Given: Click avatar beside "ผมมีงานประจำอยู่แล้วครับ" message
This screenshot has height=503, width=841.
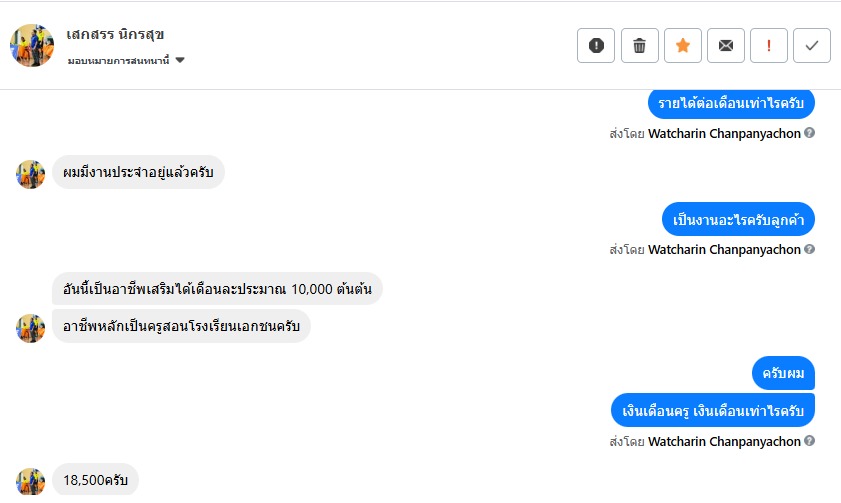Looking at the screenshot, I should 31,174.
